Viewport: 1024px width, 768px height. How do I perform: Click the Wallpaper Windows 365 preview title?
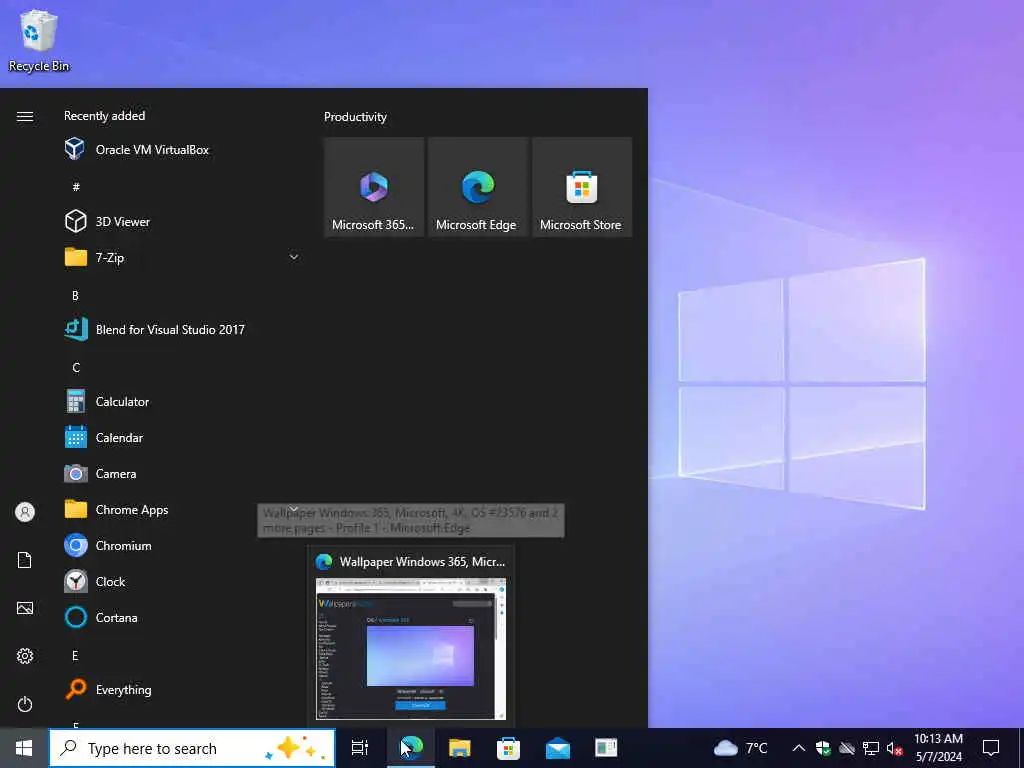(x=423, y=562)
